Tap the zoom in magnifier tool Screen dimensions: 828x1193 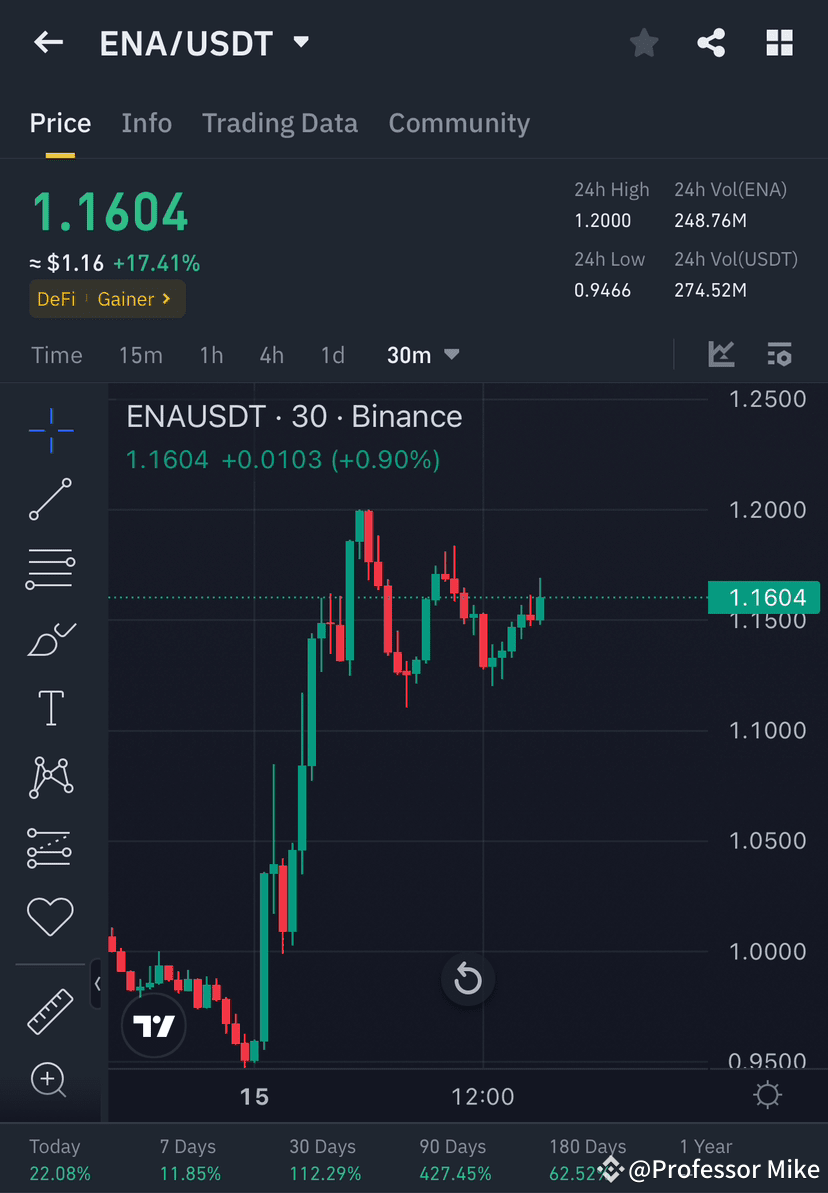coord(49,1080)
